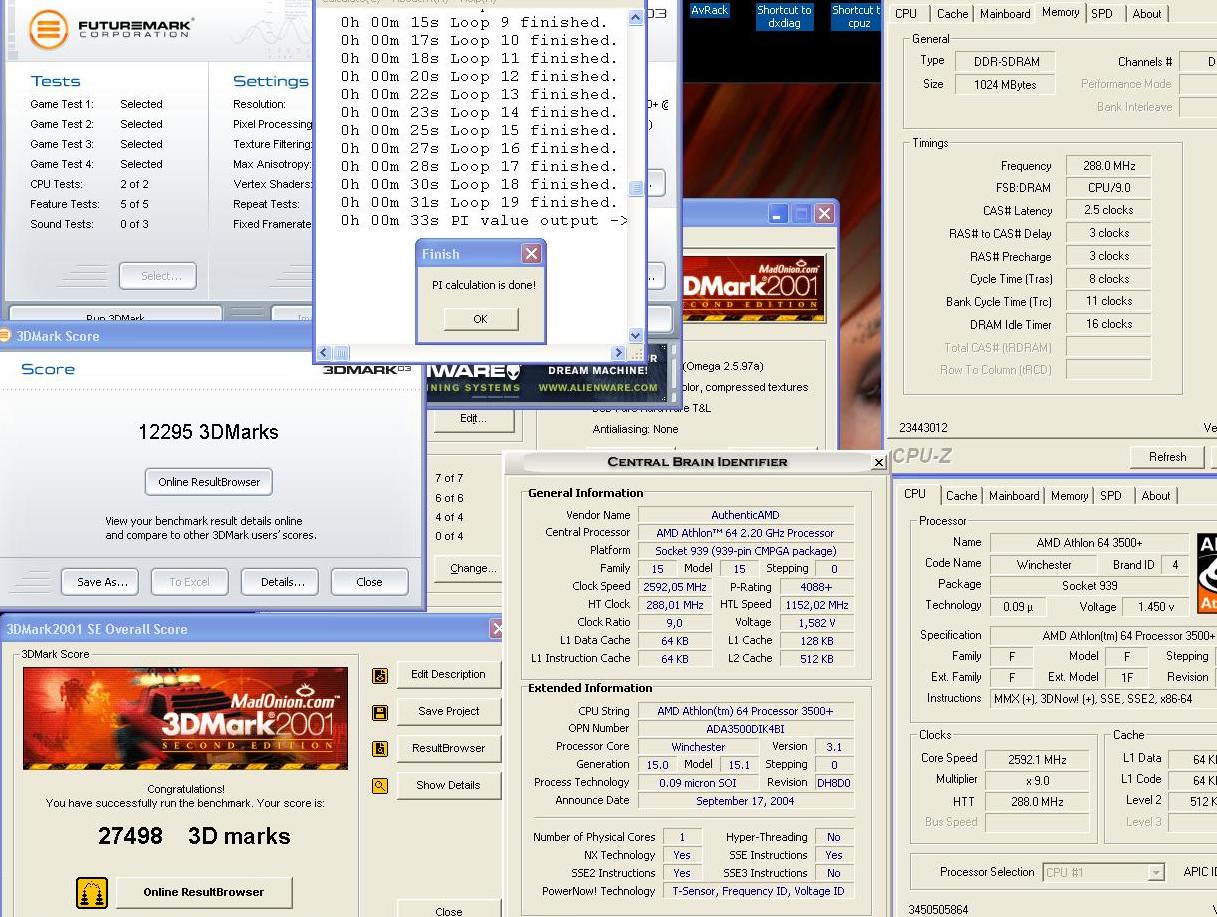
Task: Click the Super PI scroll-down arrow
Action: 636,336
